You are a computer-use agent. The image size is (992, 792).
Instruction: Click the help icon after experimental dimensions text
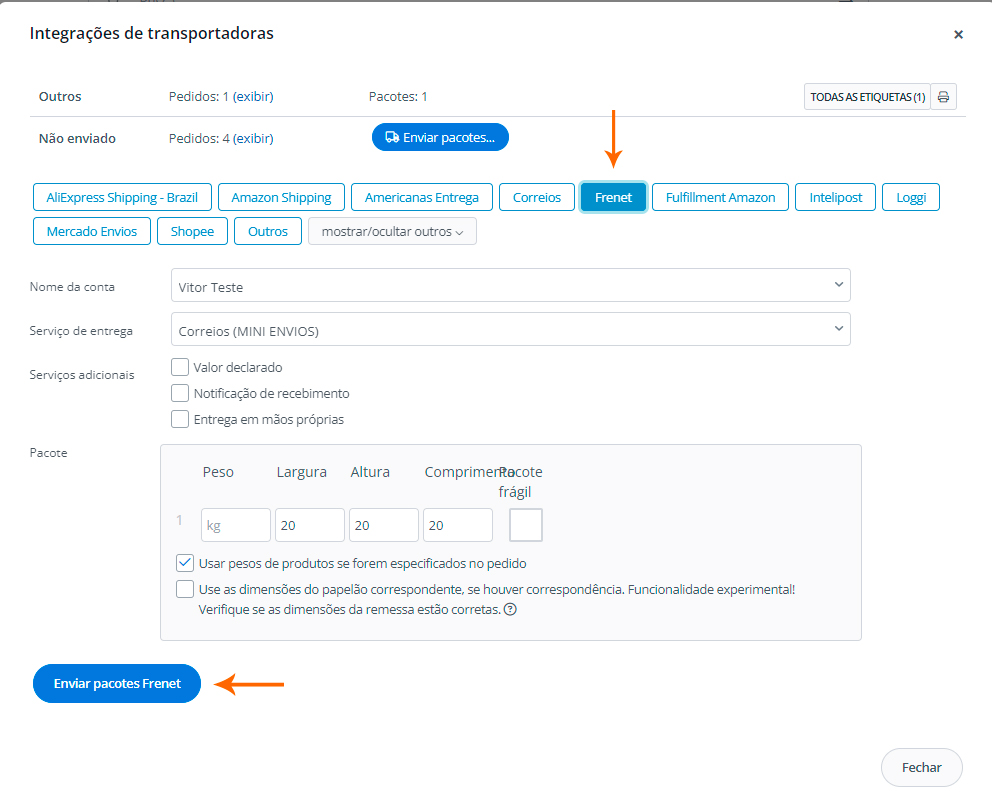510,609
